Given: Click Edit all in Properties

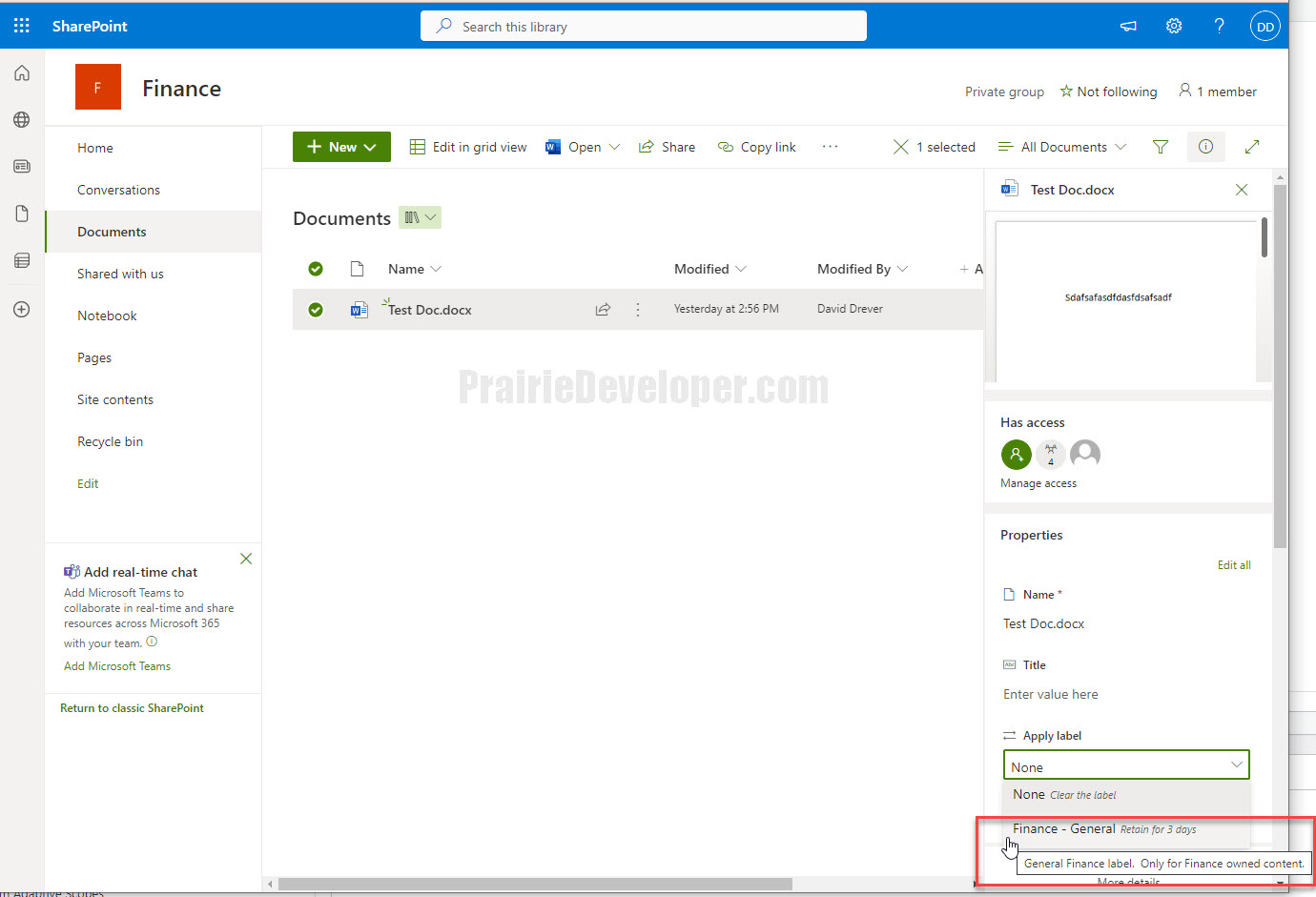Looking at the screenshot, I should click(1234, 565).
